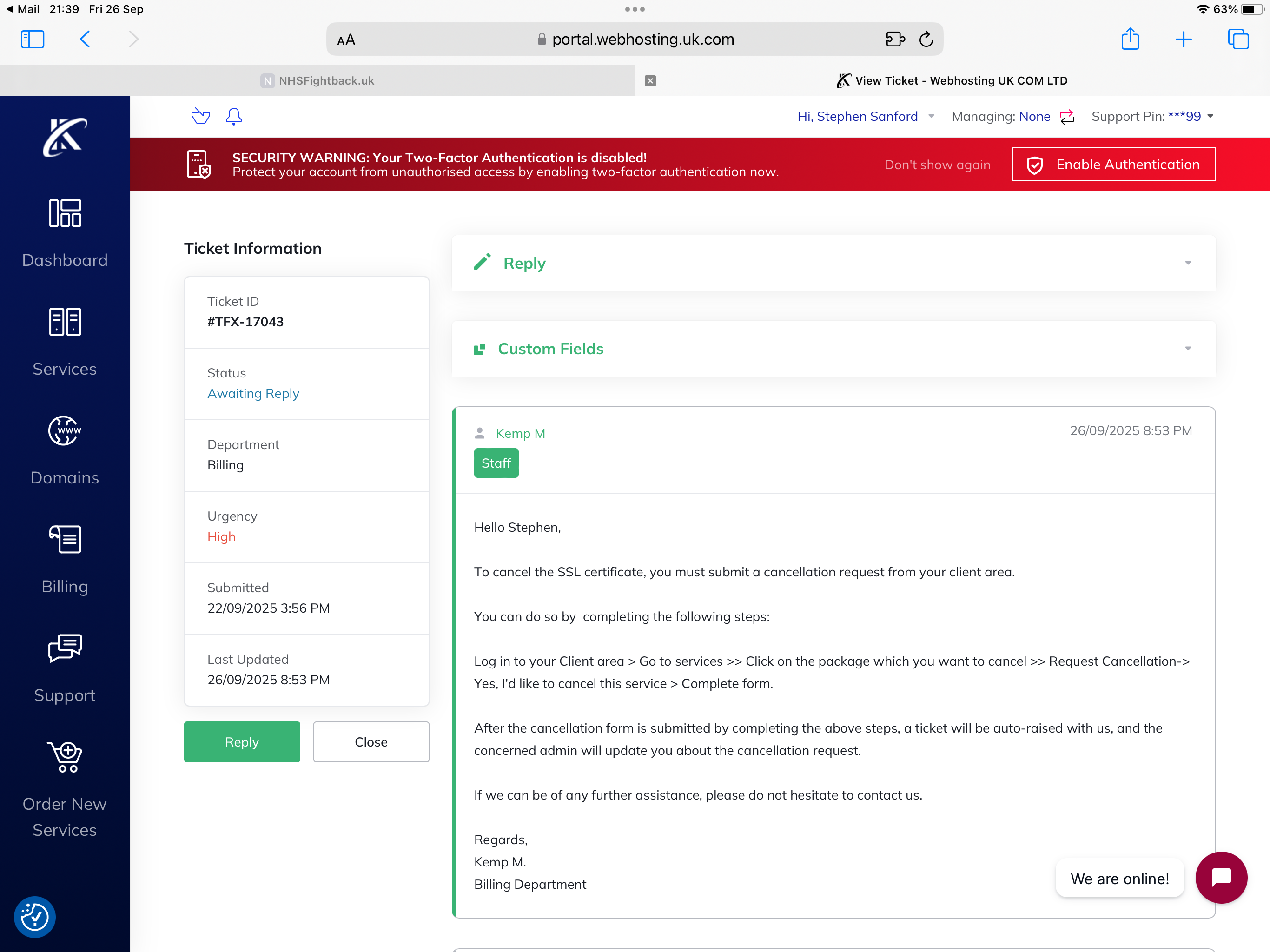Image resolution: width=1270 pixels, height=952 pixels.
Task: Open the notifications bell
Action: point(234,116)
